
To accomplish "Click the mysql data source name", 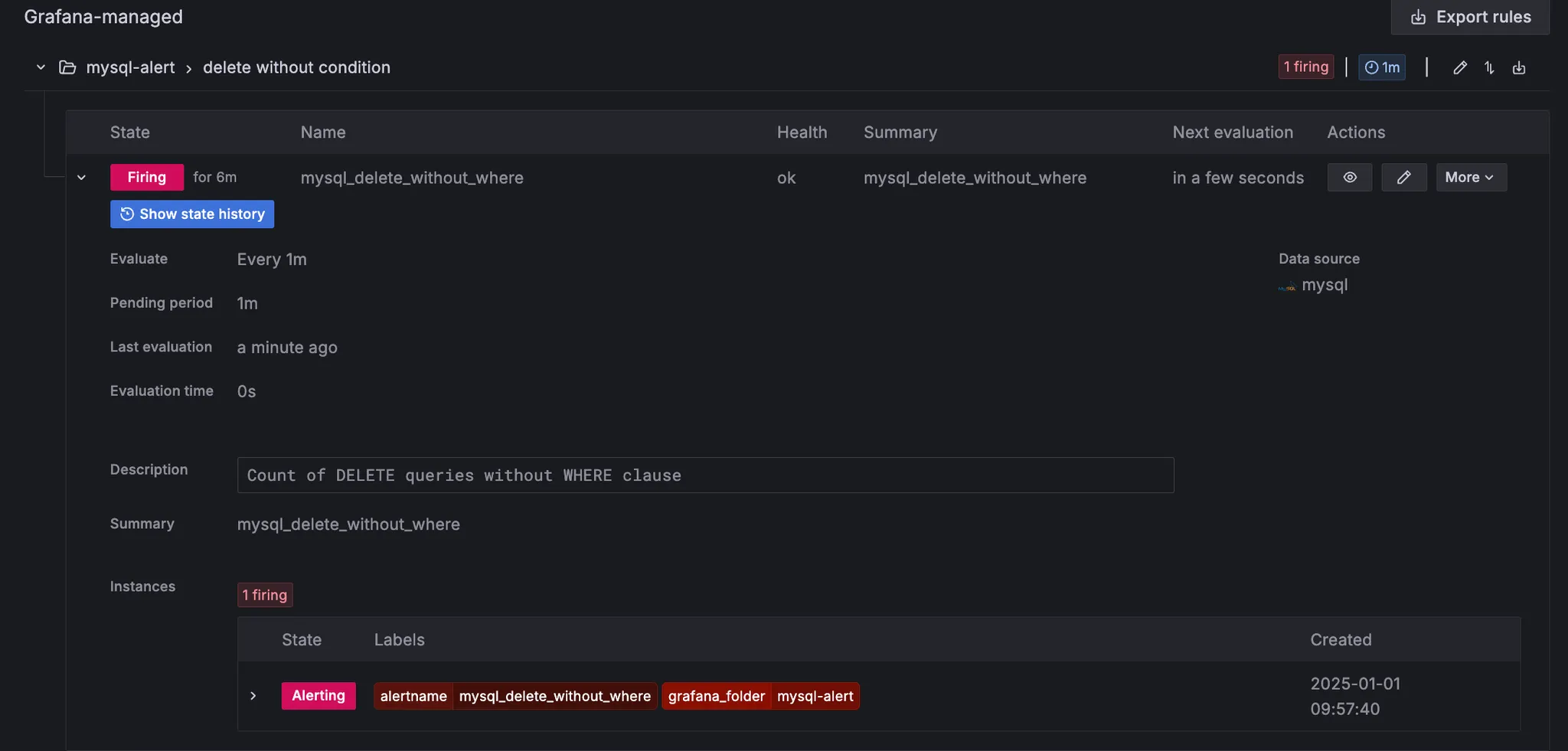I will pyautogui.click(x=1325, y=285).
